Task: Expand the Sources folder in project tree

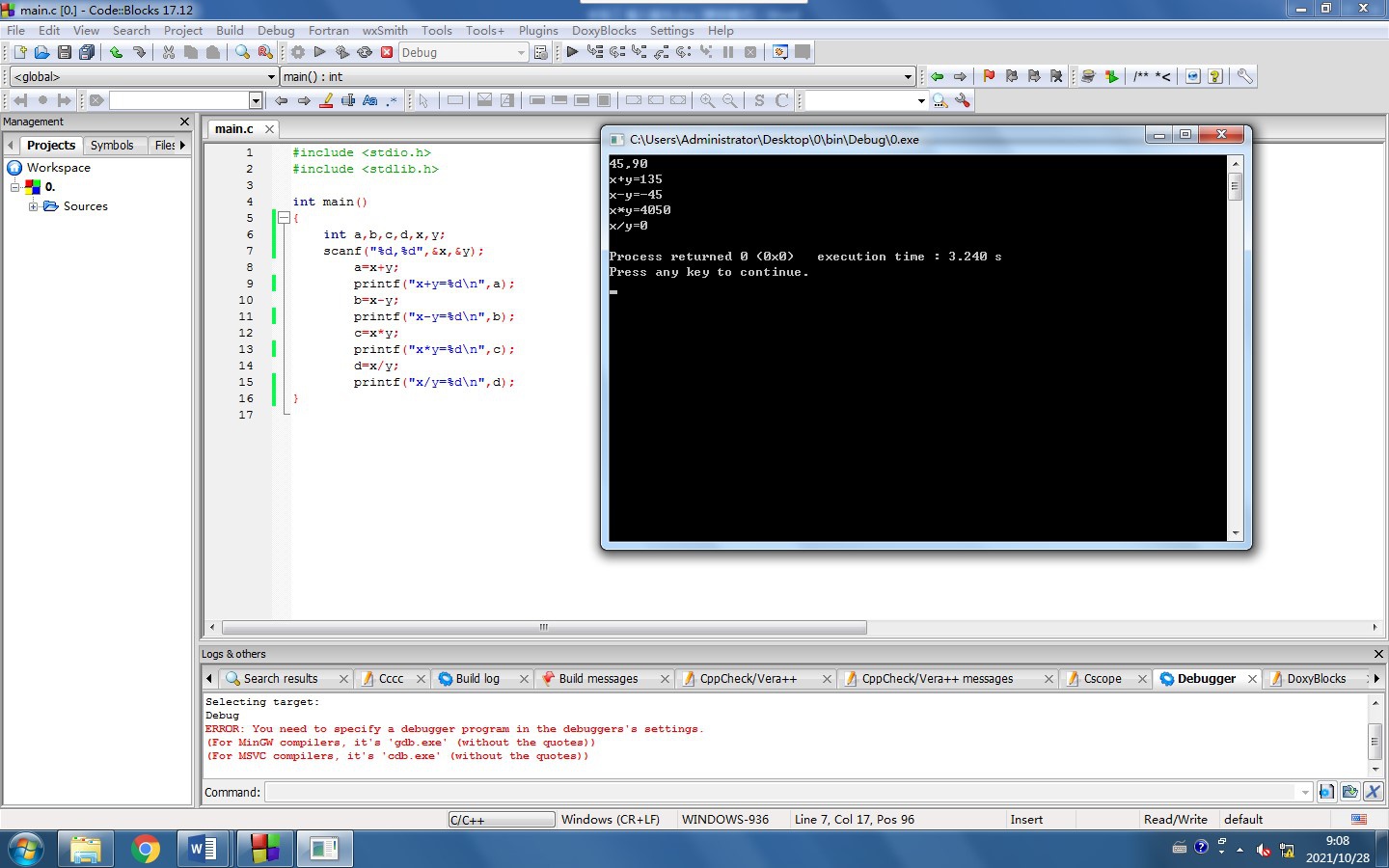Action: coord(34,206)
